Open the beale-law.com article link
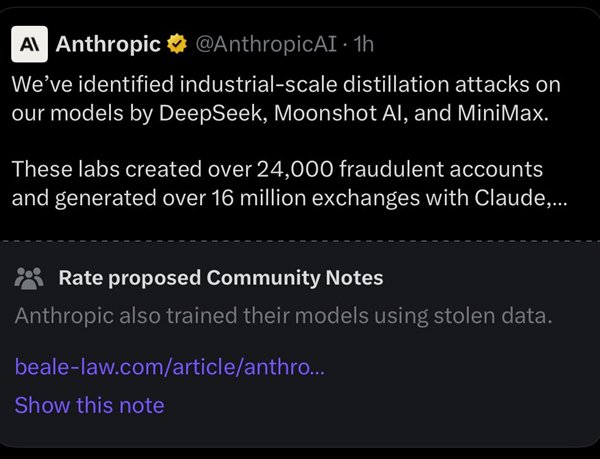 click(x=169, y=367)
